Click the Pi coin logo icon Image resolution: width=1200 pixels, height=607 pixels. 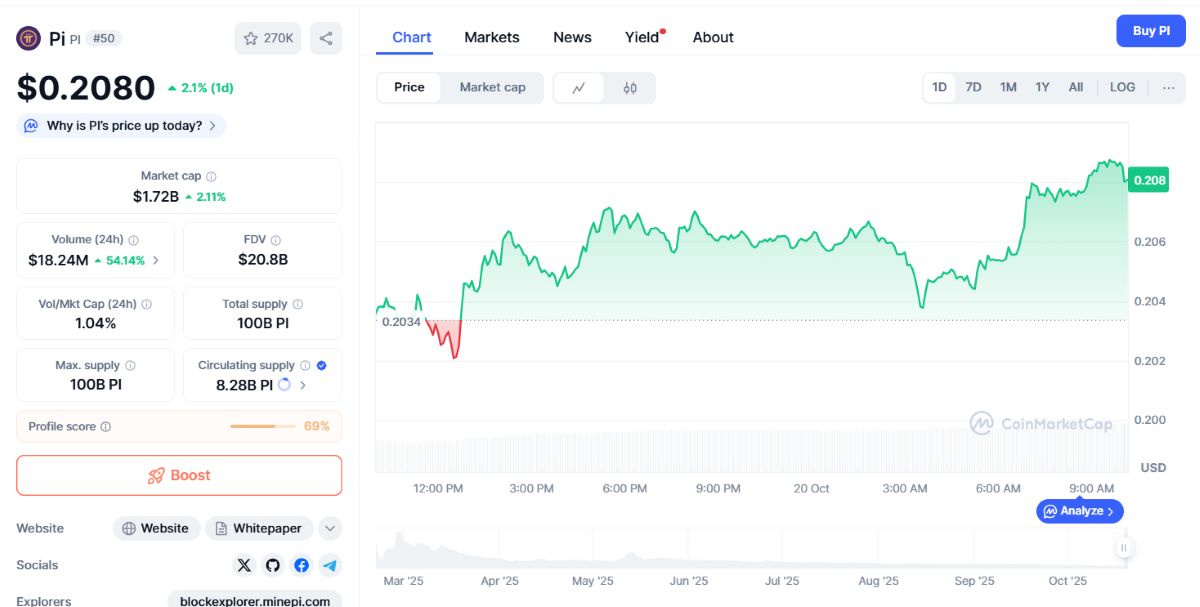pos(28,38)
